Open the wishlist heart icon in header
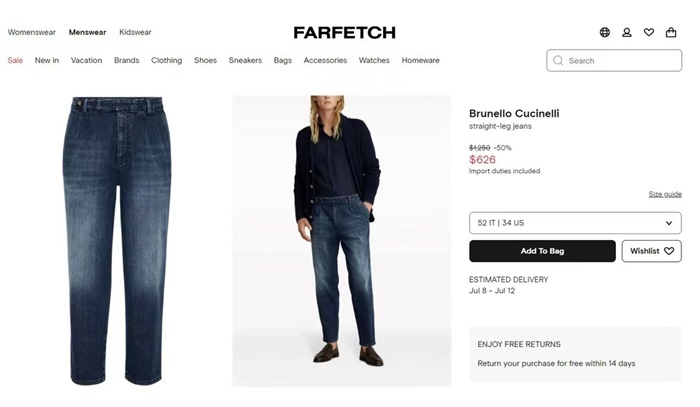Image resolution: width=700 pixels, height=407 pixels. [x=649, y=32]
